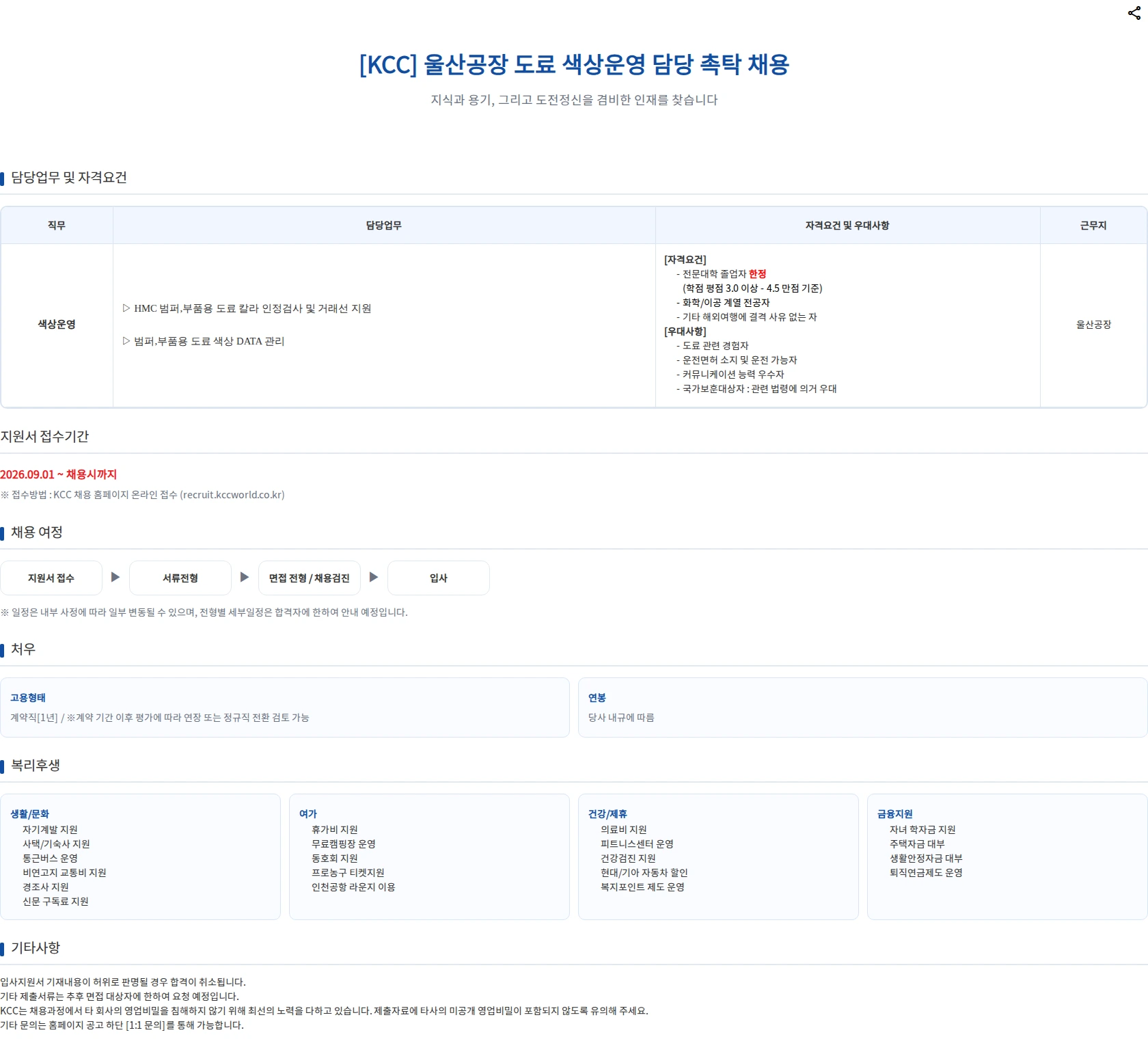Click the 기타사항 section heading
The width and height of the screenshot is (1148, 1052).
tap(36, 948)
